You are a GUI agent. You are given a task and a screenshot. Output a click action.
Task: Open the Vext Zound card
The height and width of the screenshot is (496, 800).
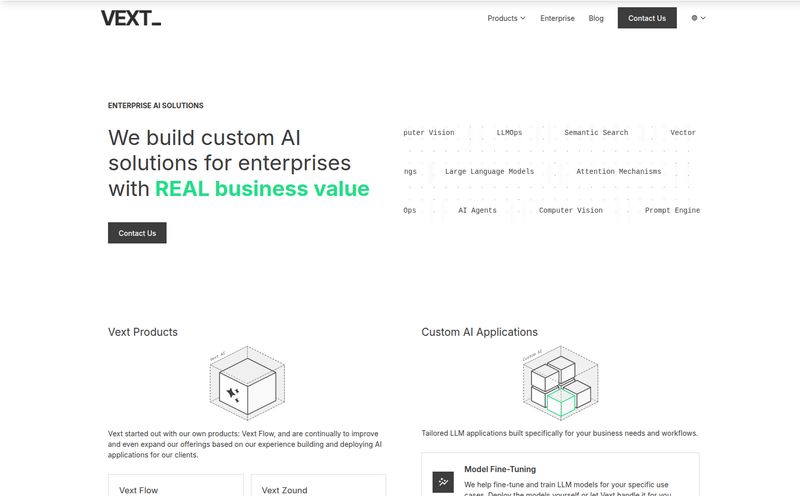pos(318,485)
